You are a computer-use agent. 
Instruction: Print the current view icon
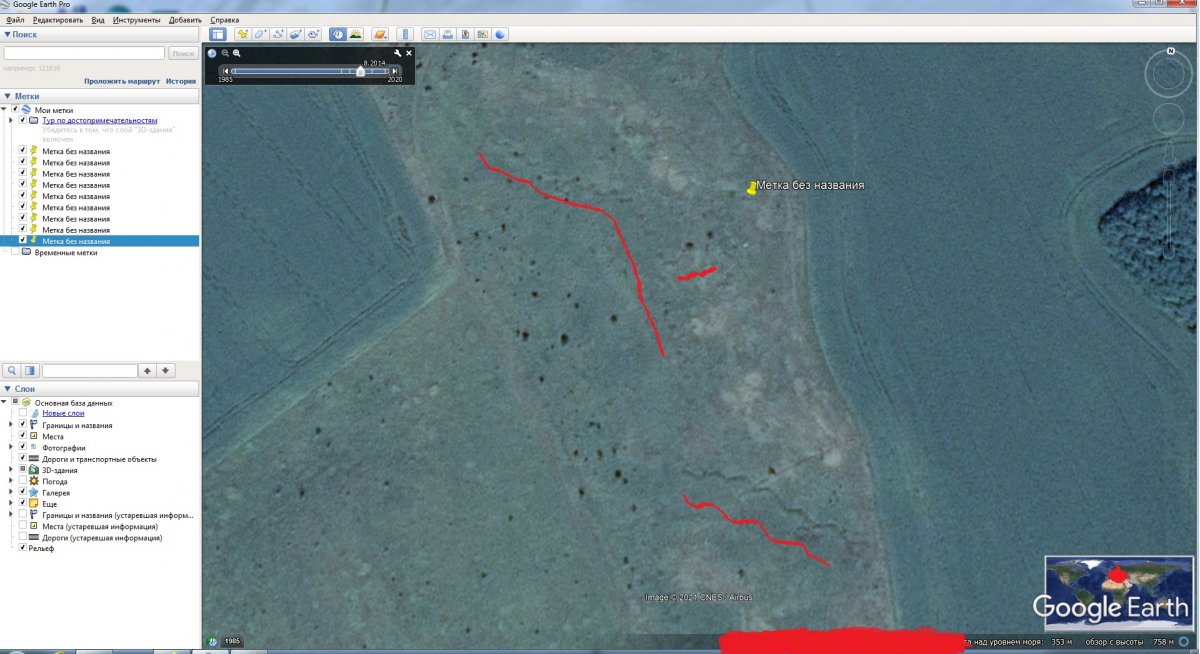point(448,34)
